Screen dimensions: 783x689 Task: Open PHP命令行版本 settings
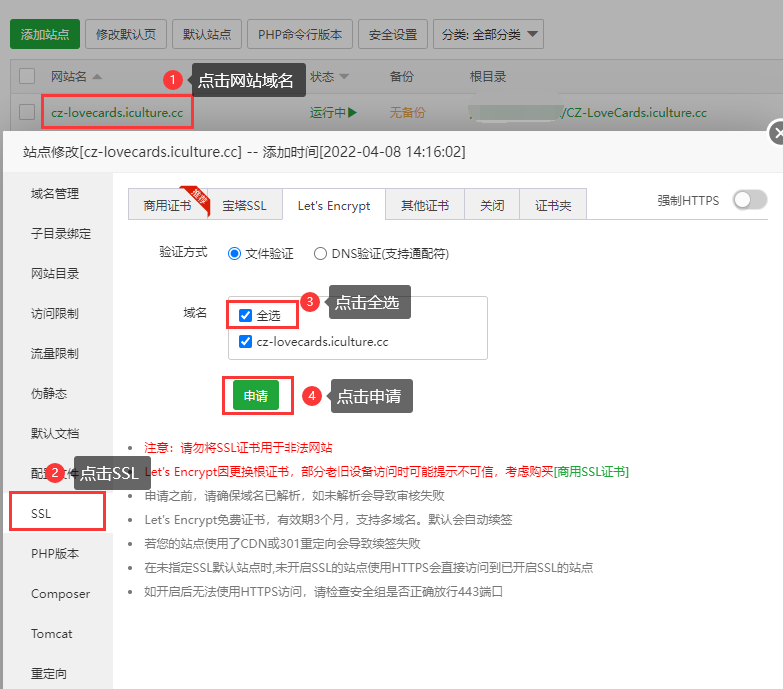click(x=300, y=34)
